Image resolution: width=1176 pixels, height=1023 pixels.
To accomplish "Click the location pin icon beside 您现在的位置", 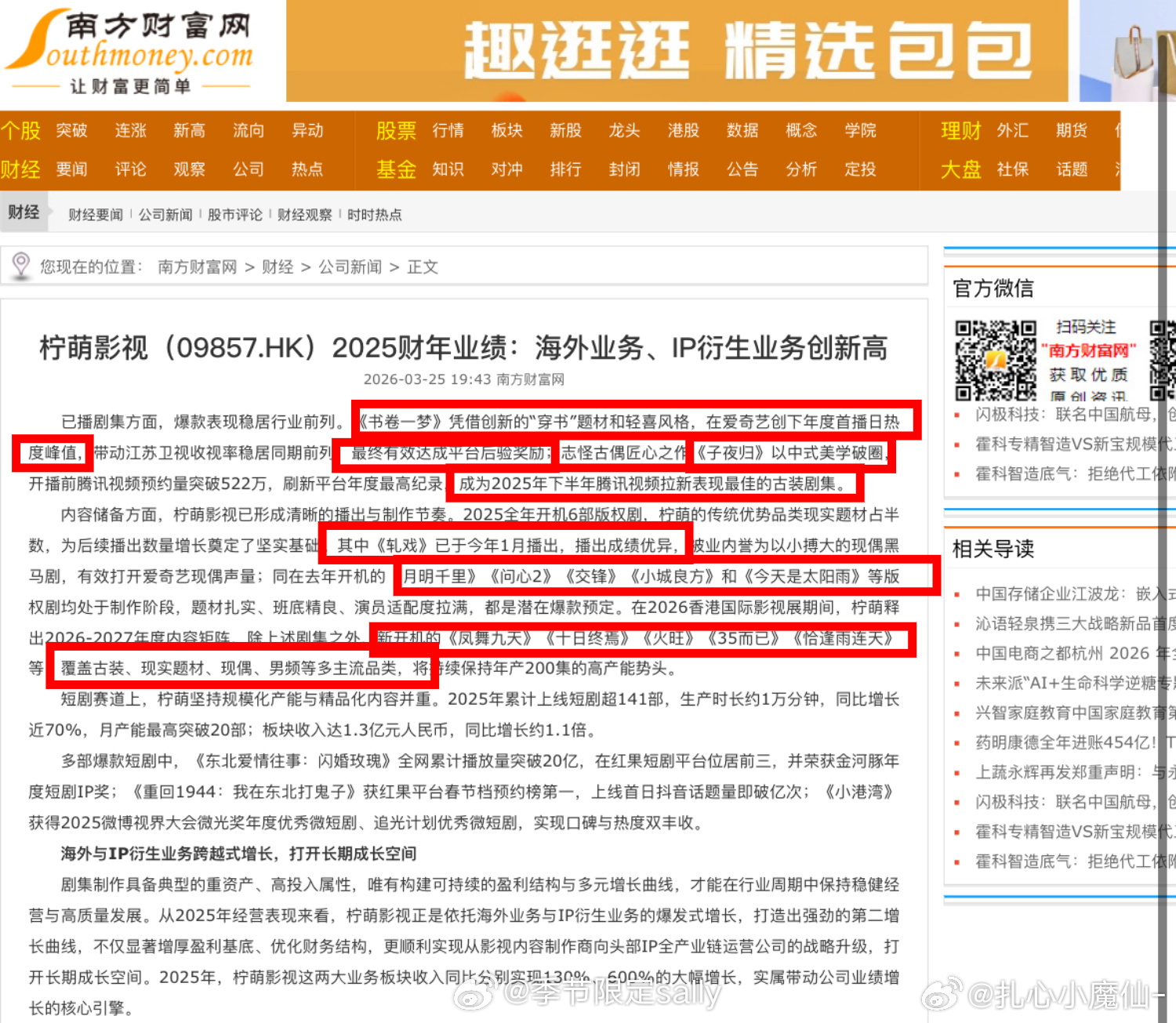I will 21,265.
